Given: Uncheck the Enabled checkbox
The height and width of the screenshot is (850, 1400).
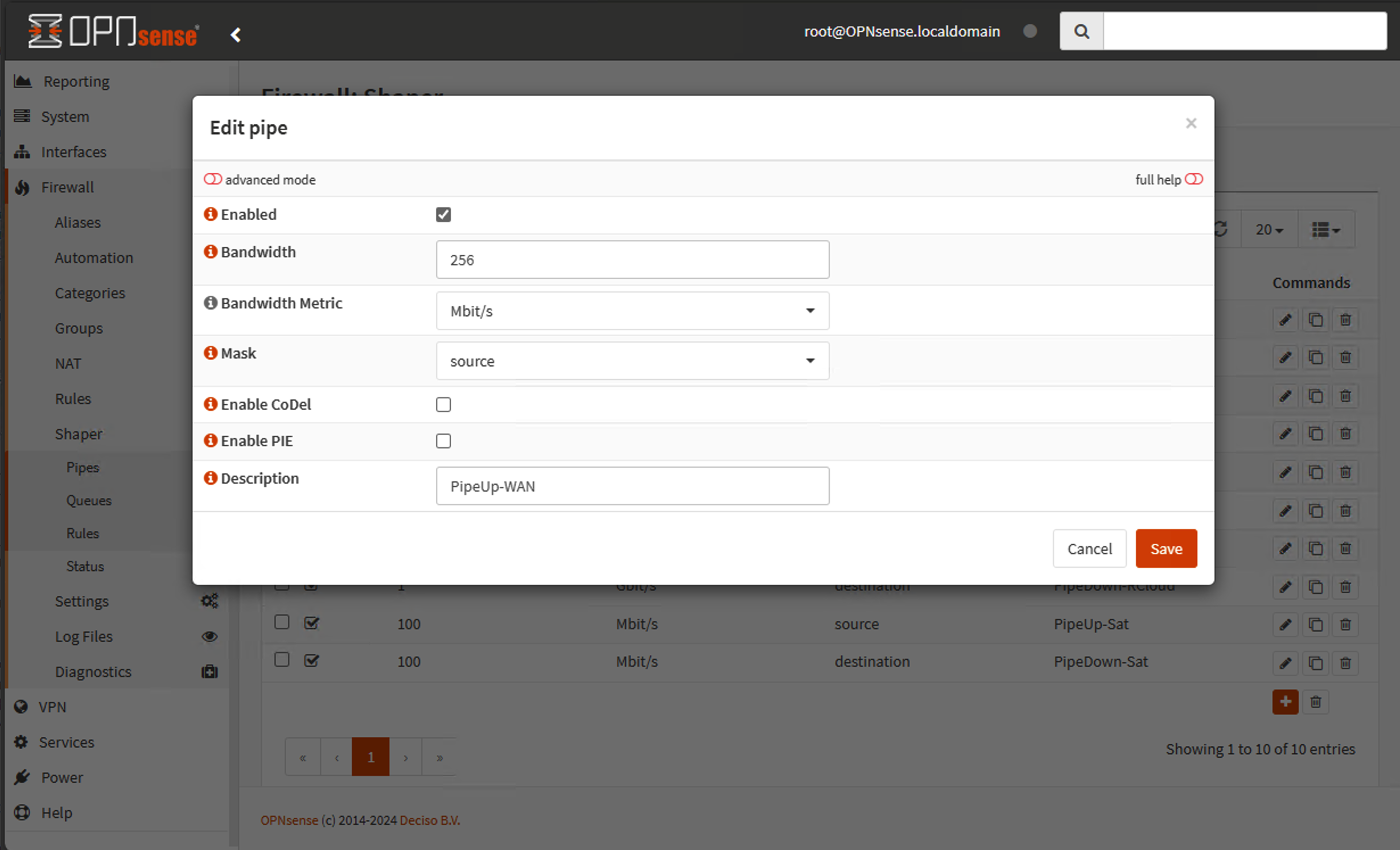Looking at the screenshot, I should (x=443, y=214).
